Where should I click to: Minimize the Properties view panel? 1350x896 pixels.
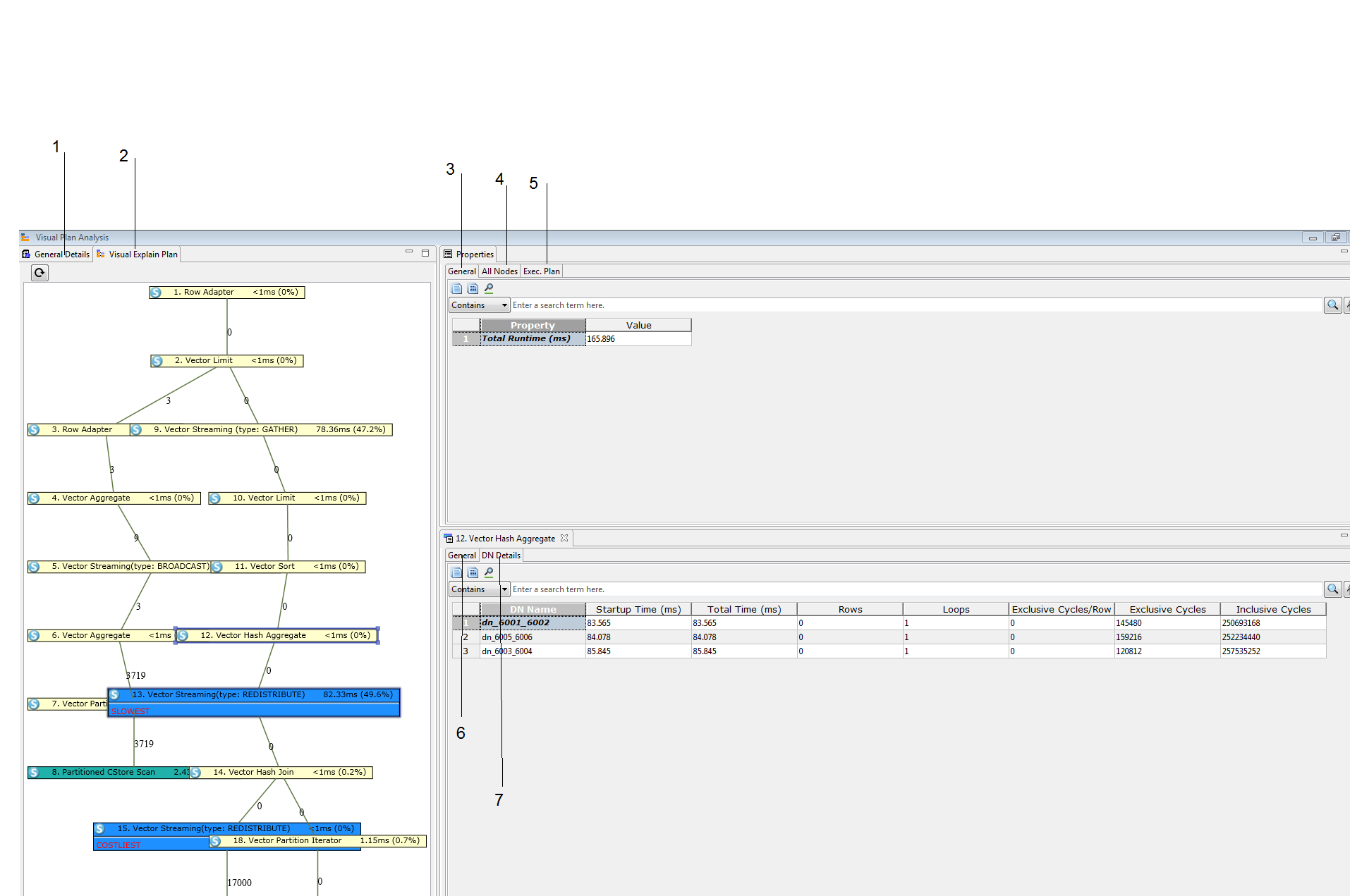(x=1344, y=252)
